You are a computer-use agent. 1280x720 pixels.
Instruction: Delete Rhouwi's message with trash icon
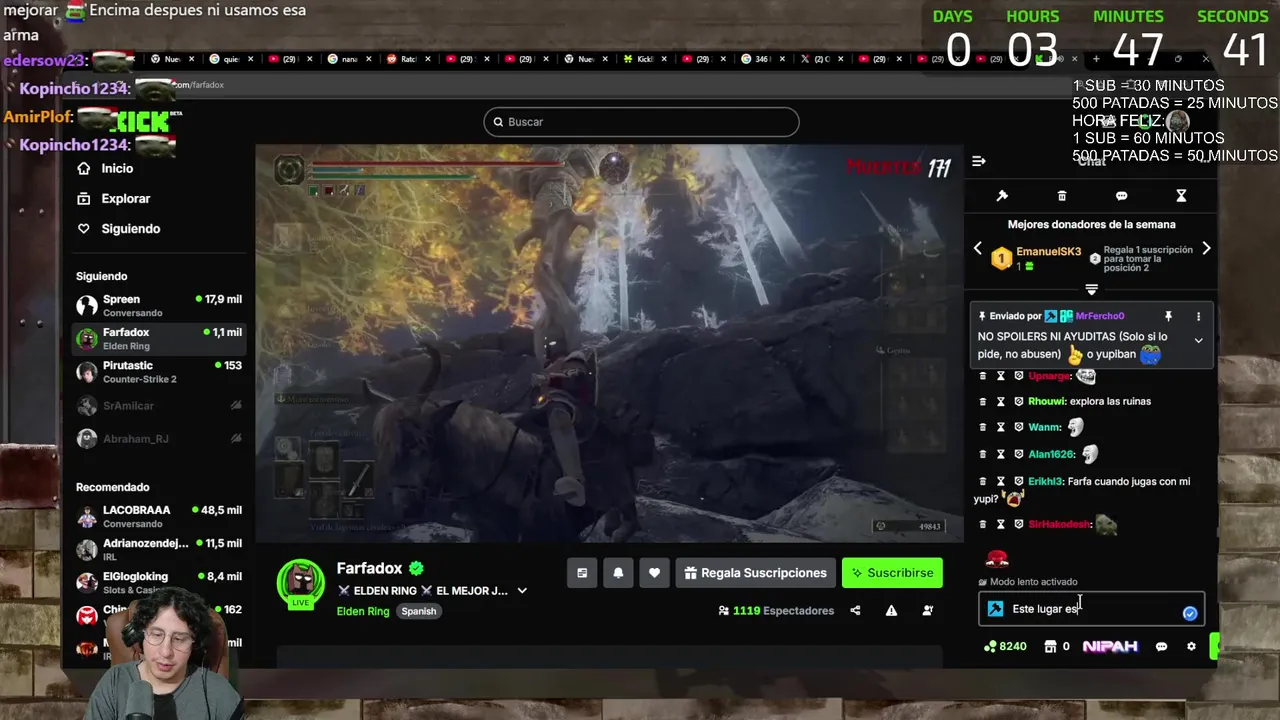(982, 401)
